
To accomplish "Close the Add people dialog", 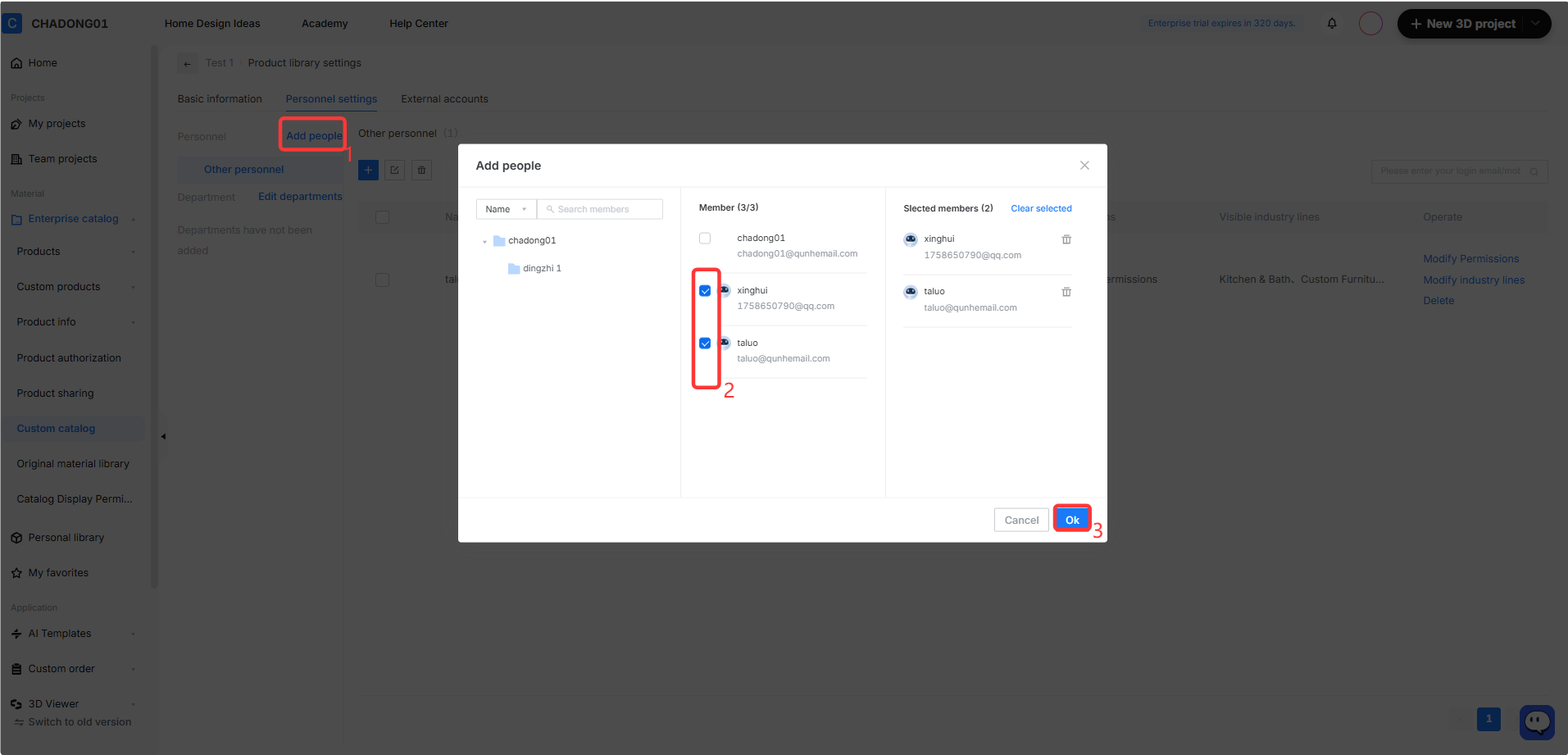I will tap(1084, 166).
